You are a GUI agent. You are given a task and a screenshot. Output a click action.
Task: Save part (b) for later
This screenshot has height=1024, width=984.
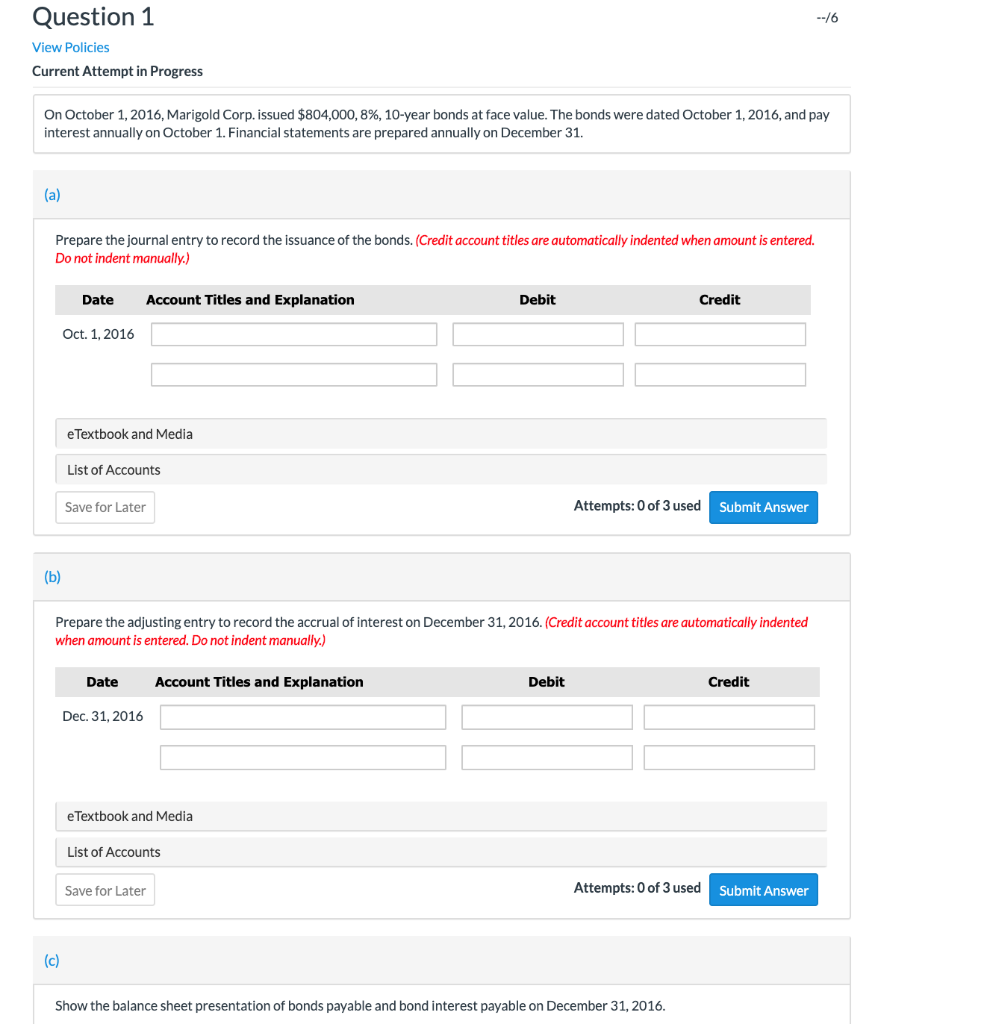pos(104,889)
